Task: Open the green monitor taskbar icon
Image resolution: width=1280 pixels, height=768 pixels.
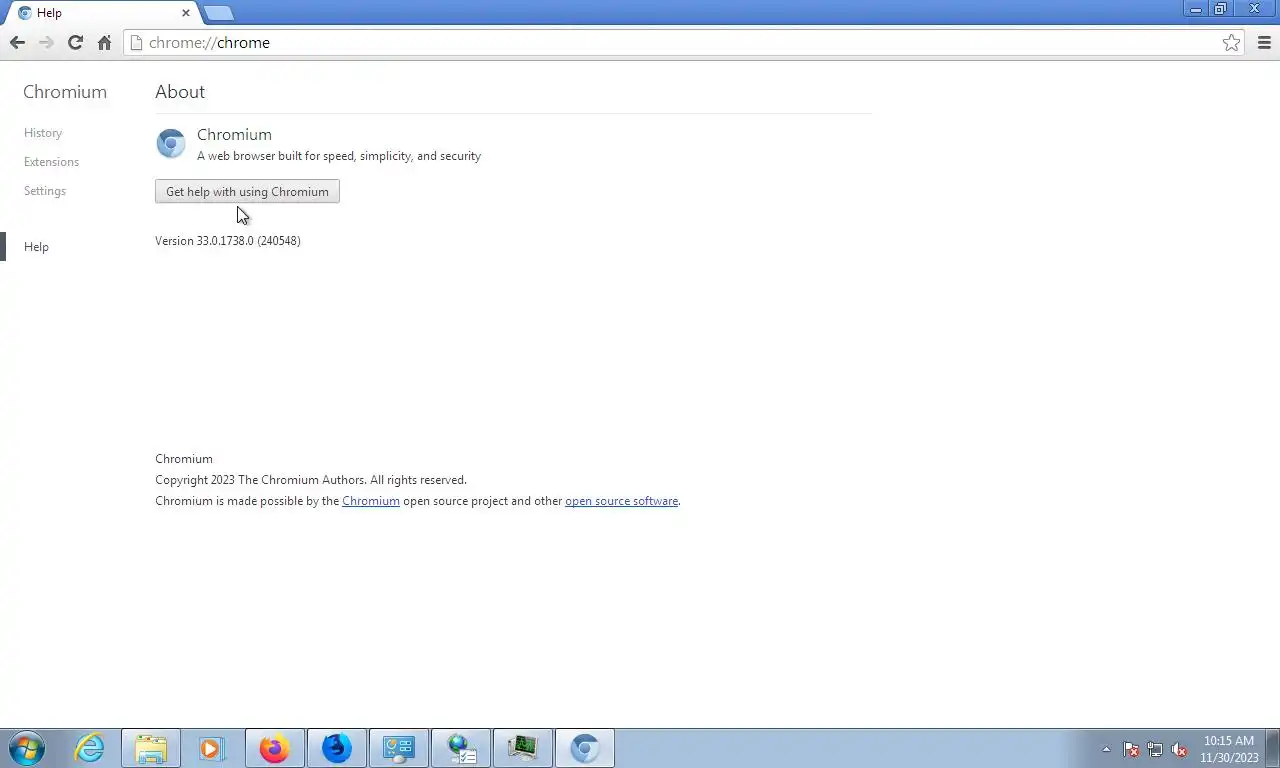Action: point(523,748)
